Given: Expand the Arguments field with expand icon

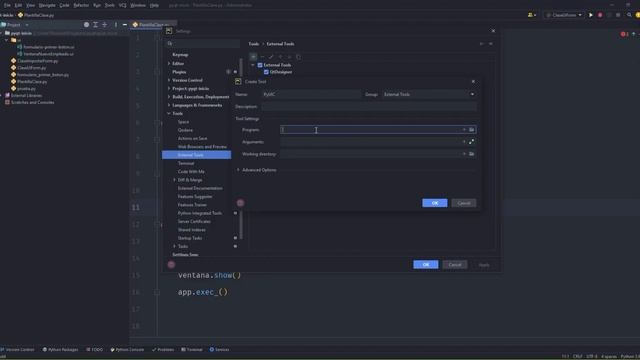Looking at the screenshot, I should 471,142.
